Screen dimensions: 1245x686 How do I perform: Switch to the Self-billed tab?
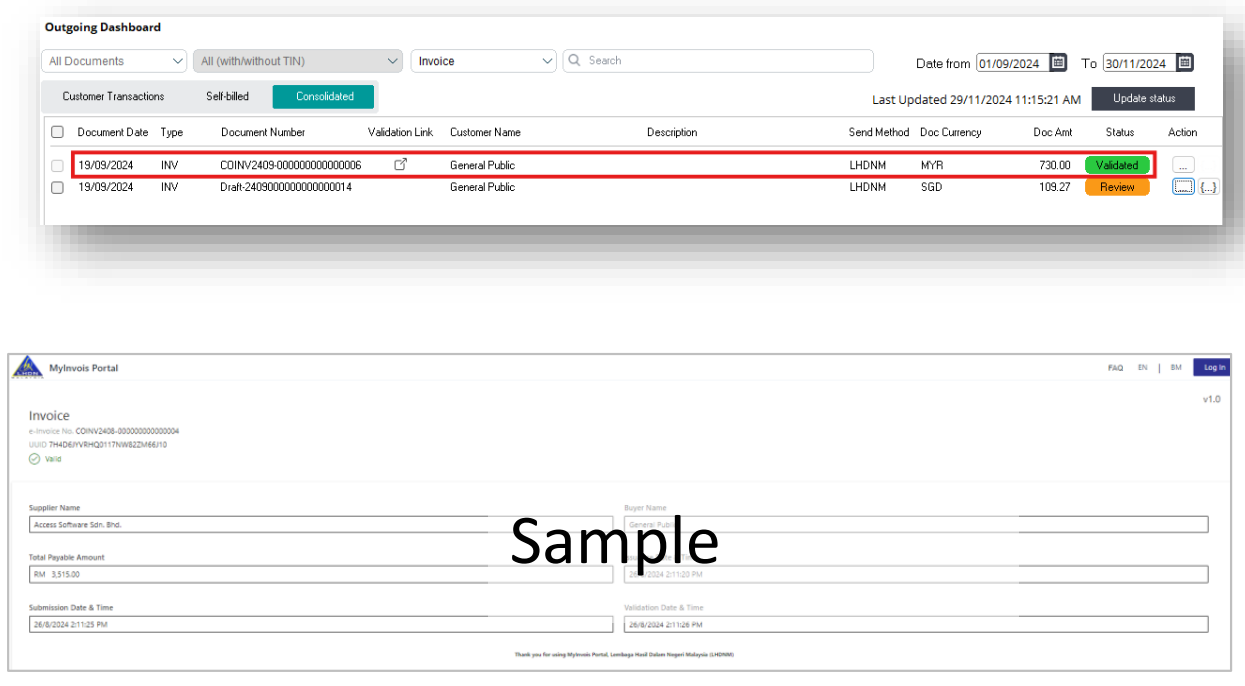(x=227, y=96)
